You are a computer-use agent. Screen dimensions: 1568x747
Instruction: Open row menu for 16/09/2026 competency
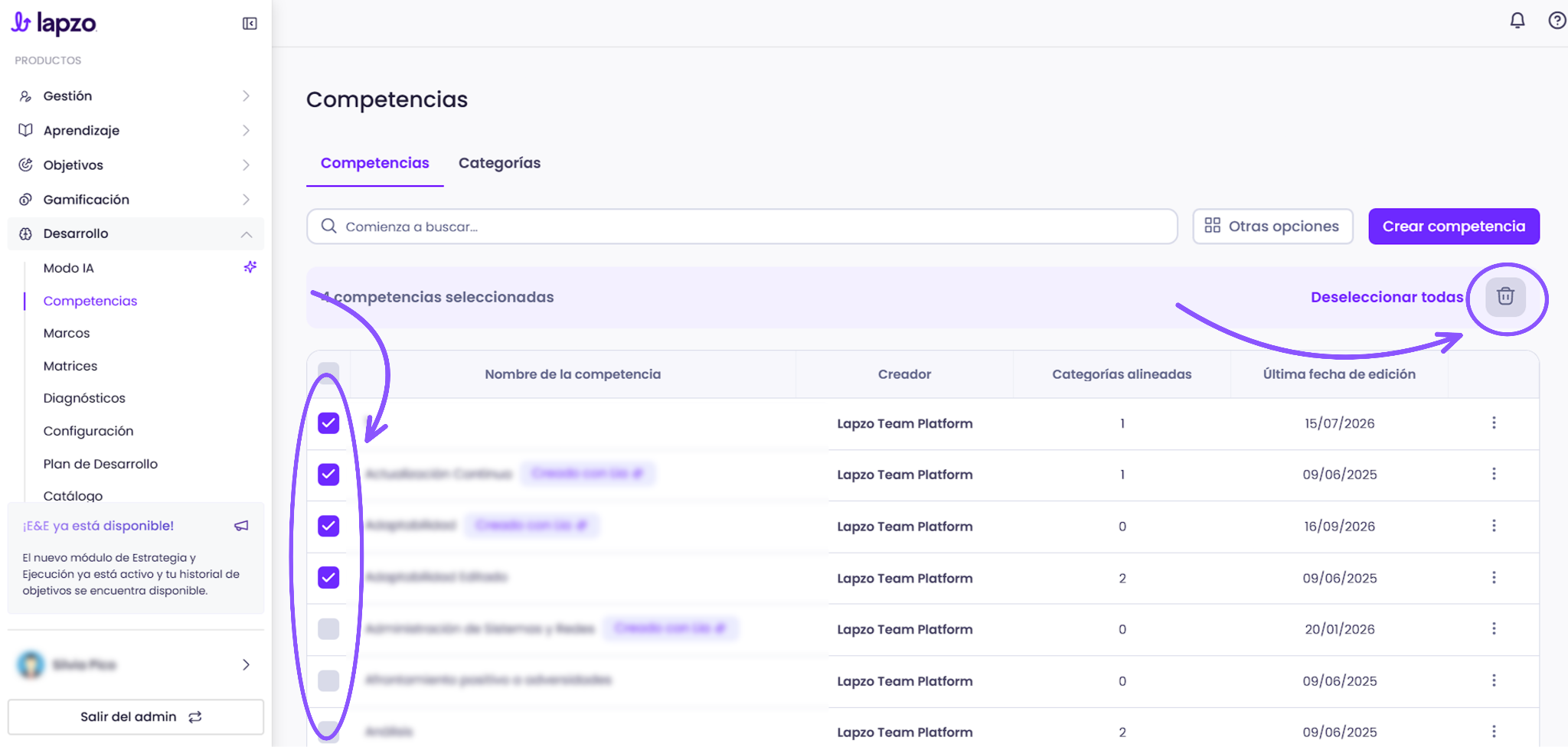pyautogui.click(x=1494, y=526)
